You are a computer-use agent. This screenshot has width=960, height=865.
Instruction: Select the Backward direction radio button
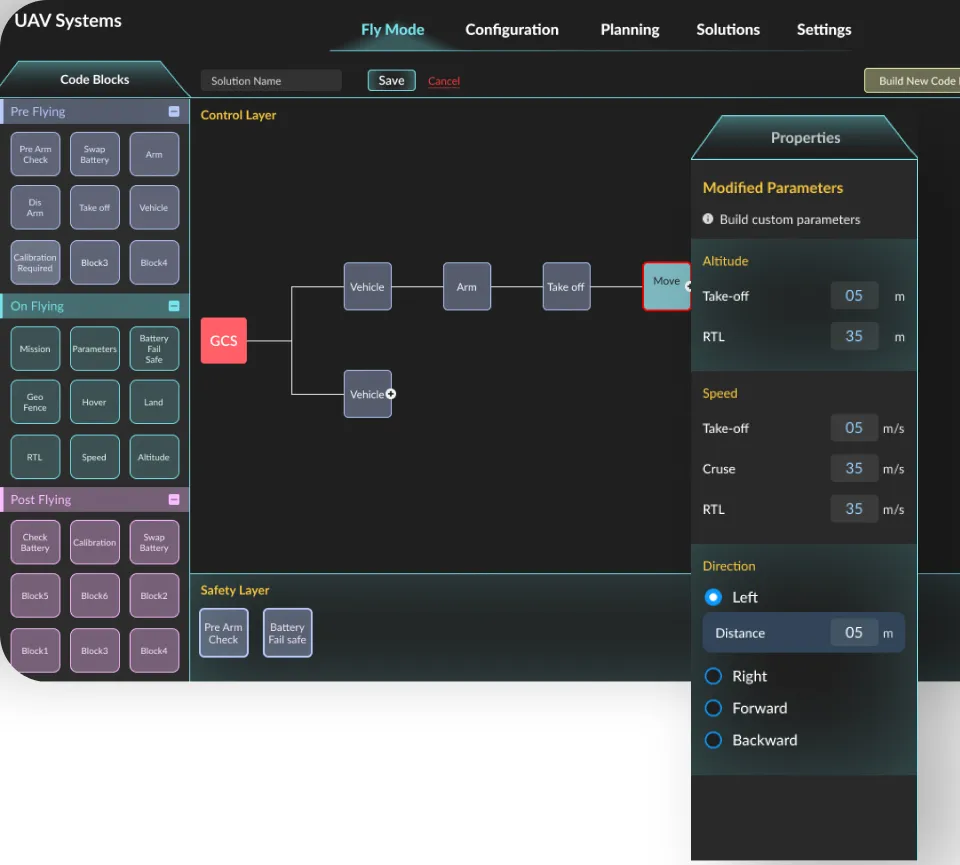pos(713,740)
